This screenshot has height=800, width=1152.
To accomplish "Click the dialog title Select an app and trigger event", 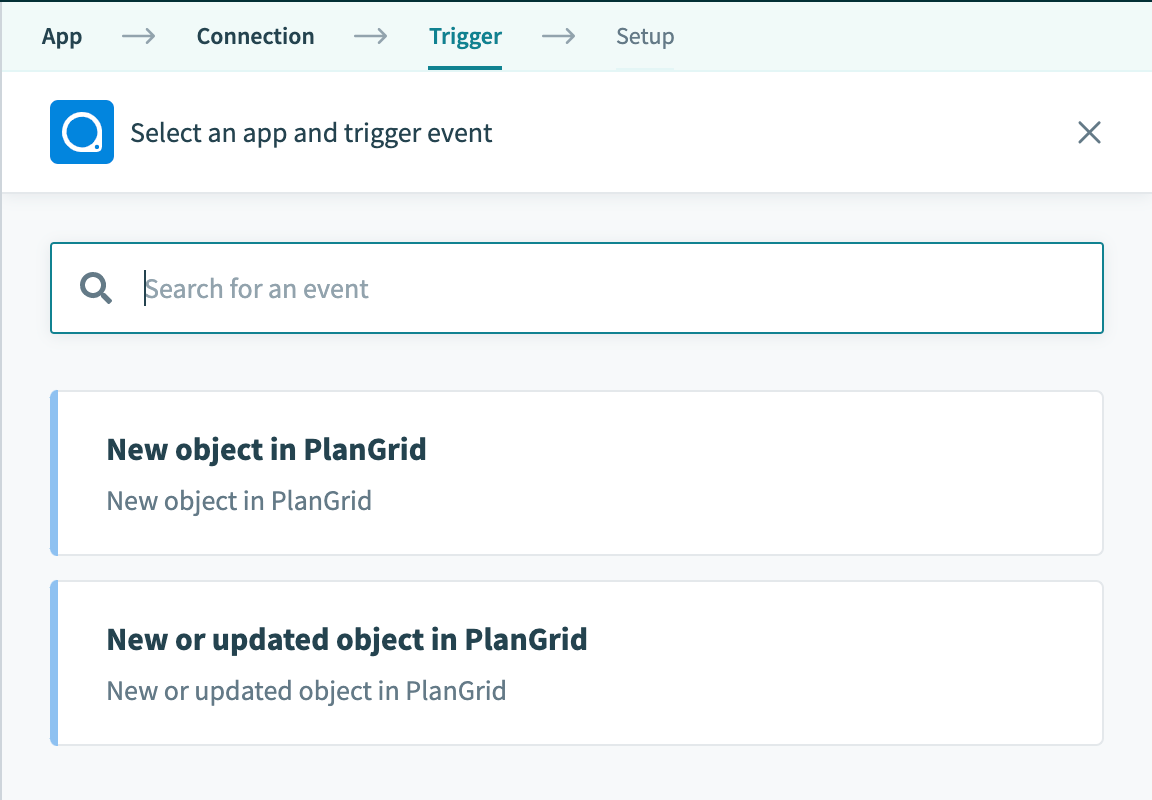I will (311, 132).
